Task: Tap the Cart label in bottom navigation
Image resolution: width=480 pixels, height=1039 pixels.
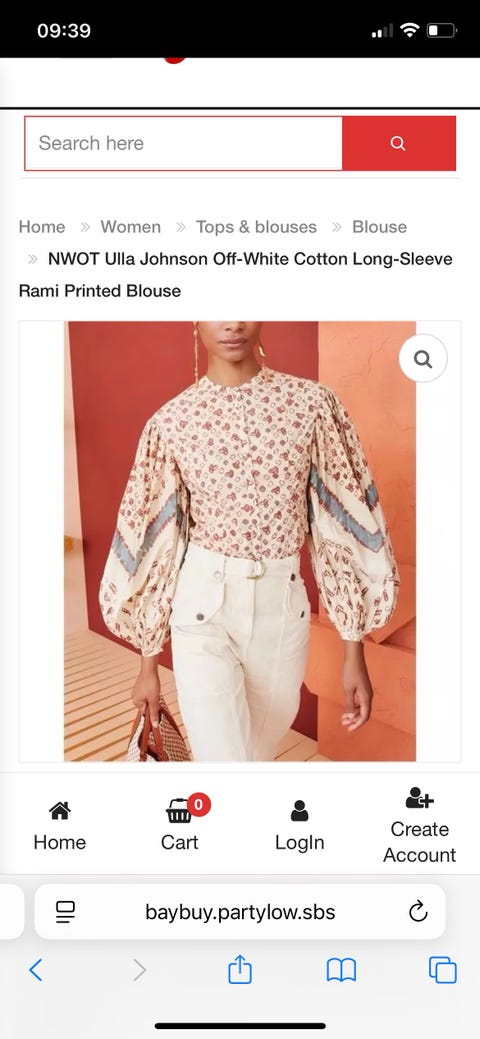Action: click(x=180, y=842)
